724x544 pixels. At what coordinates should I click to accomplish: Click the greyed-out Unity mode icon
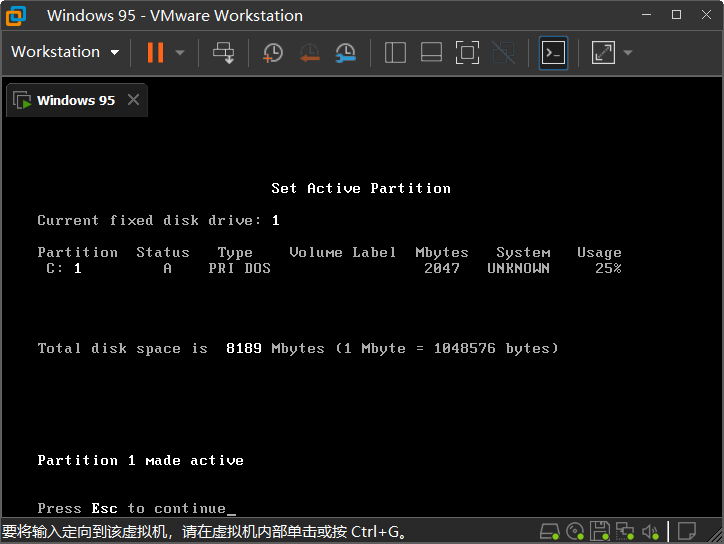503,53
